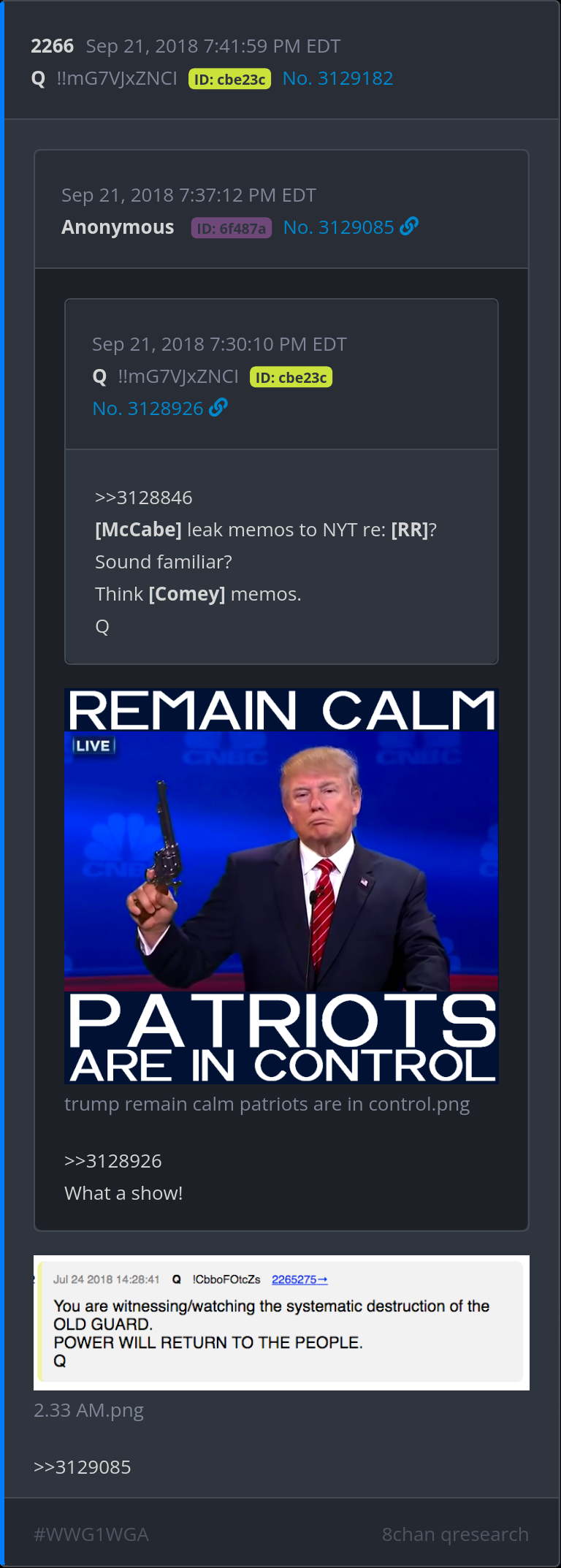Click the Anonymous poster name
This screenshot has height=1568, width=561.
tap(118, 227)
